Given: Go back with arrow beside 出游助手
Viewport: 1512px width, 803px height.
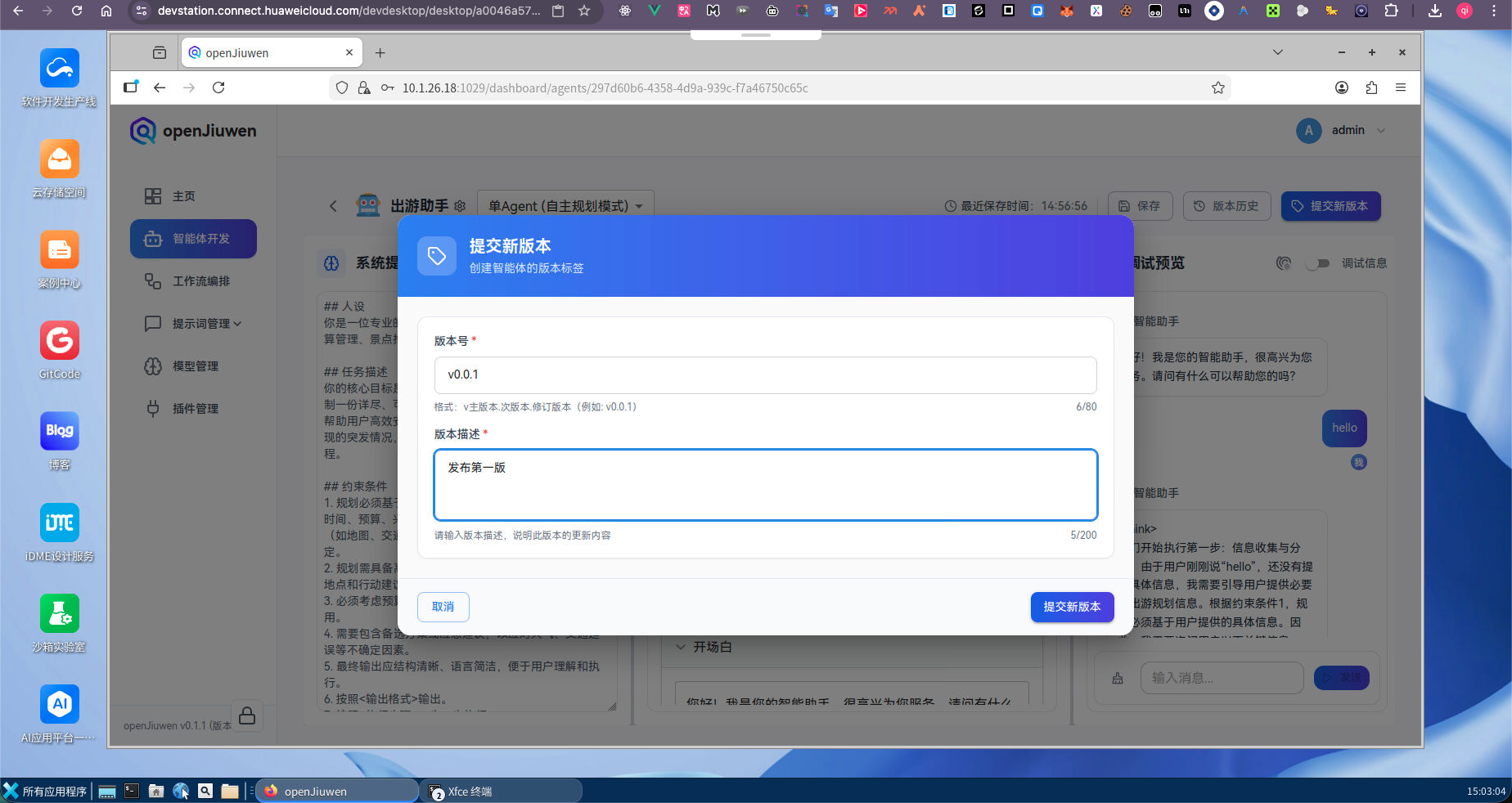Looking at the screenshot, I should [x=333, y=206].
